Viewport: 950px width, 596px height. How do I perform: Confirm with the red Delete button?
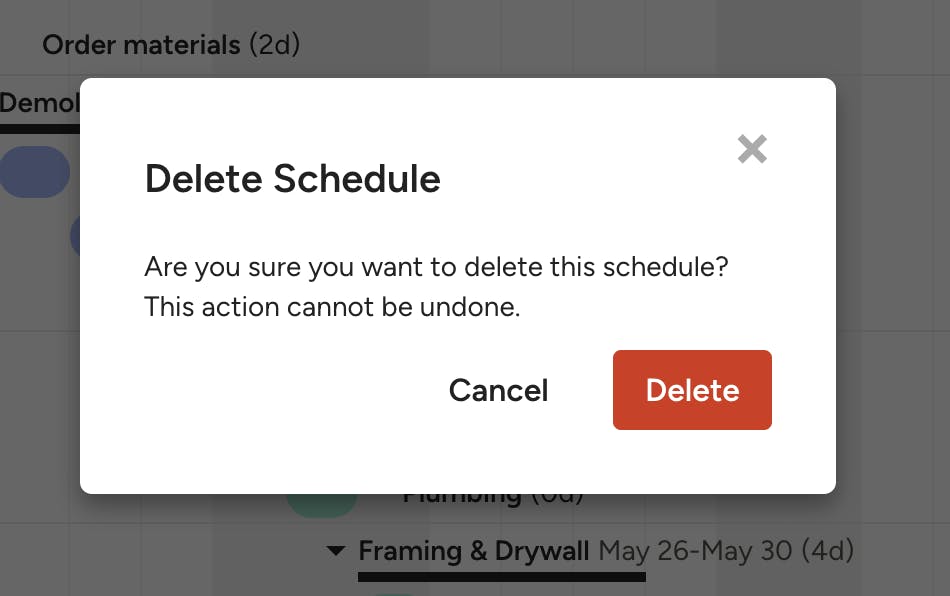click(x=692, y=390)
